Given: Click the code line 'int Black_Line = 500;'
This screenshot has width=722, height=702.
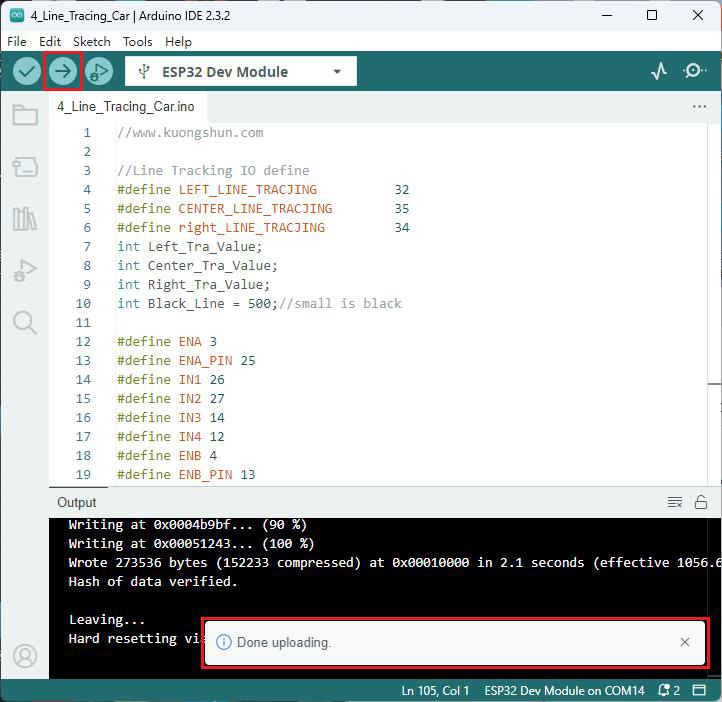Looking at the screenshot, I should (x=198, y=304).
